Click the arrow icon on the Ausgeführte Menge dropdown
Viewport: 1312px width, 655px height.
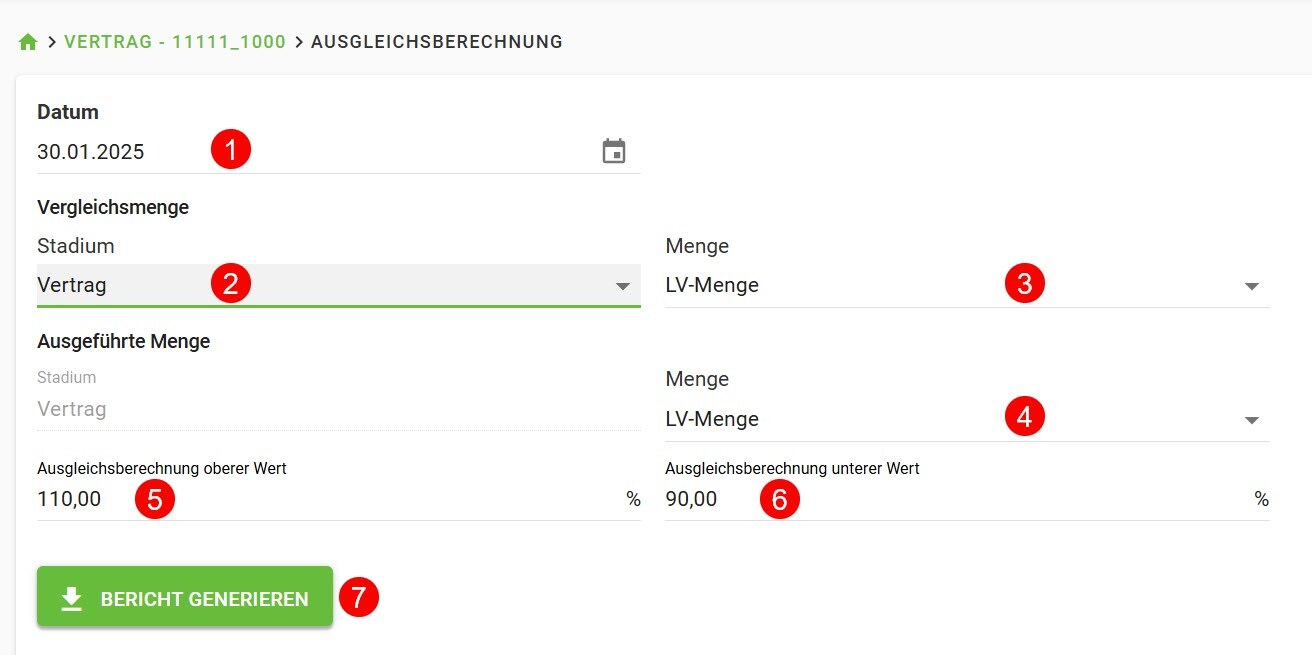coord(1252,419)
